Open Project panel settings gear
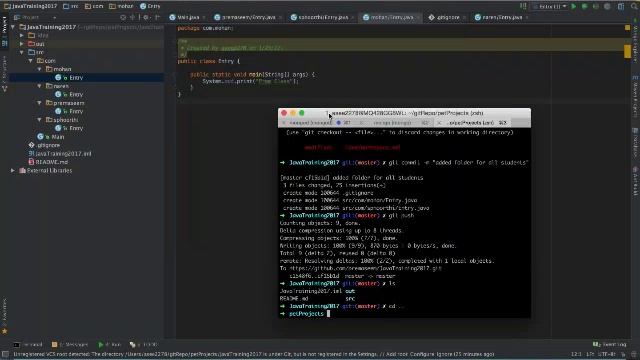 tap(146, 17)
